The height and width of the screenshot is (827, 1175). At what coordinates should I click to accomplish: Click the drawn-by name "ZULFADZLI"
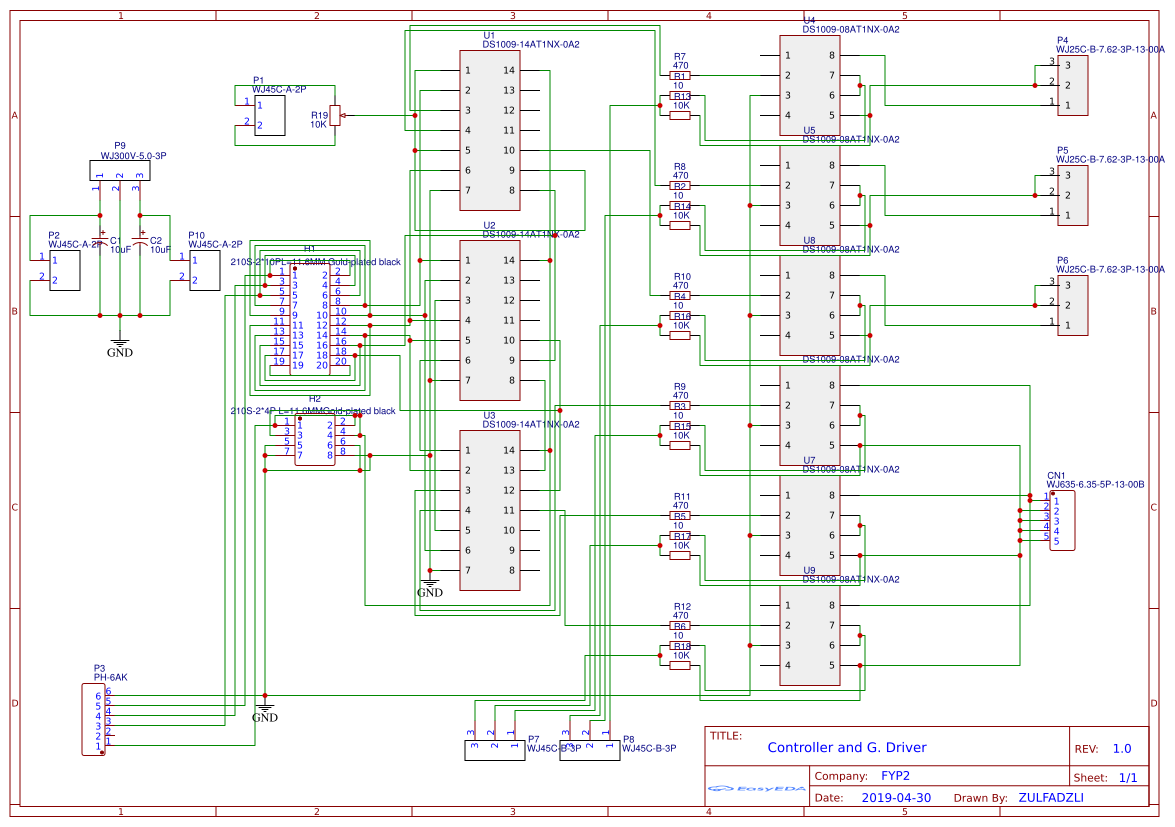(x=1051, y=798)
